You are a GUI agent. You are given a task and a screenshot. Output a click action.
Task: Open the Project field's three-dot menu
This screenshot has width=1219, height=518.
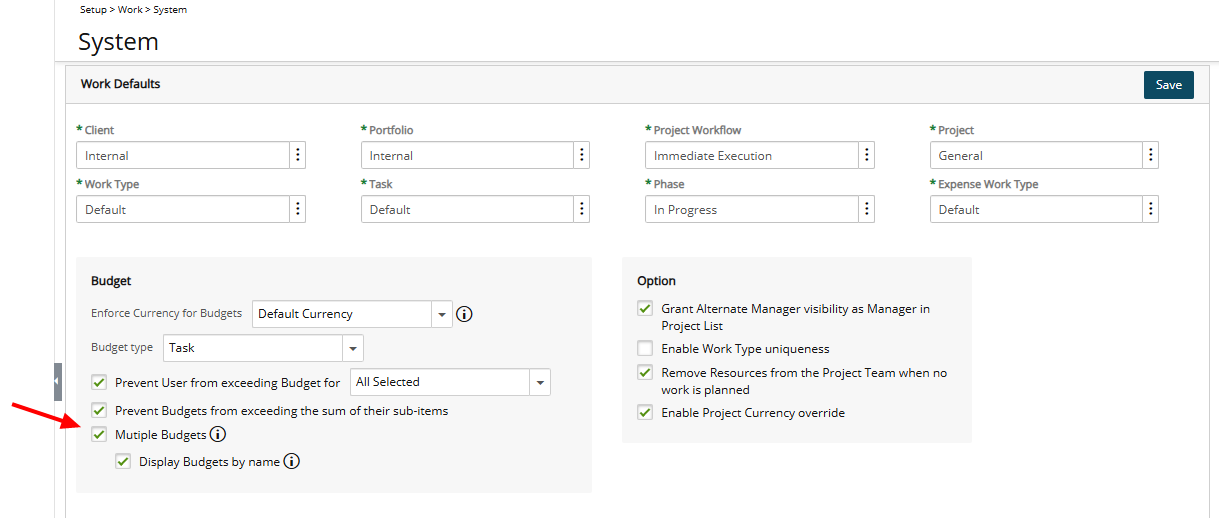coord(1151,155)
